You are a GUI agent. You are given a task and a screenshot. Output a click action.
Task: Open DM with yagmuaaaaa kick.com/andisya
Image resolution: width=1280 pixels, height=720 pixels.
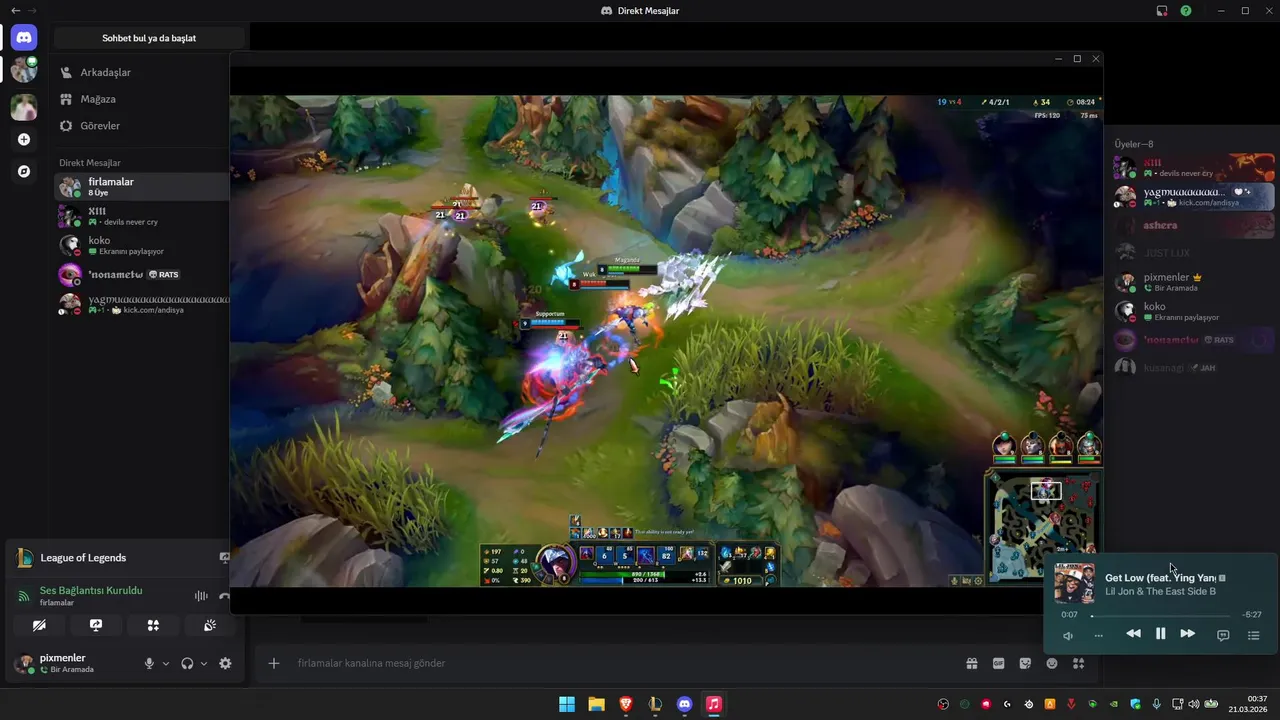pyautogui.click(x=141, y=304)
